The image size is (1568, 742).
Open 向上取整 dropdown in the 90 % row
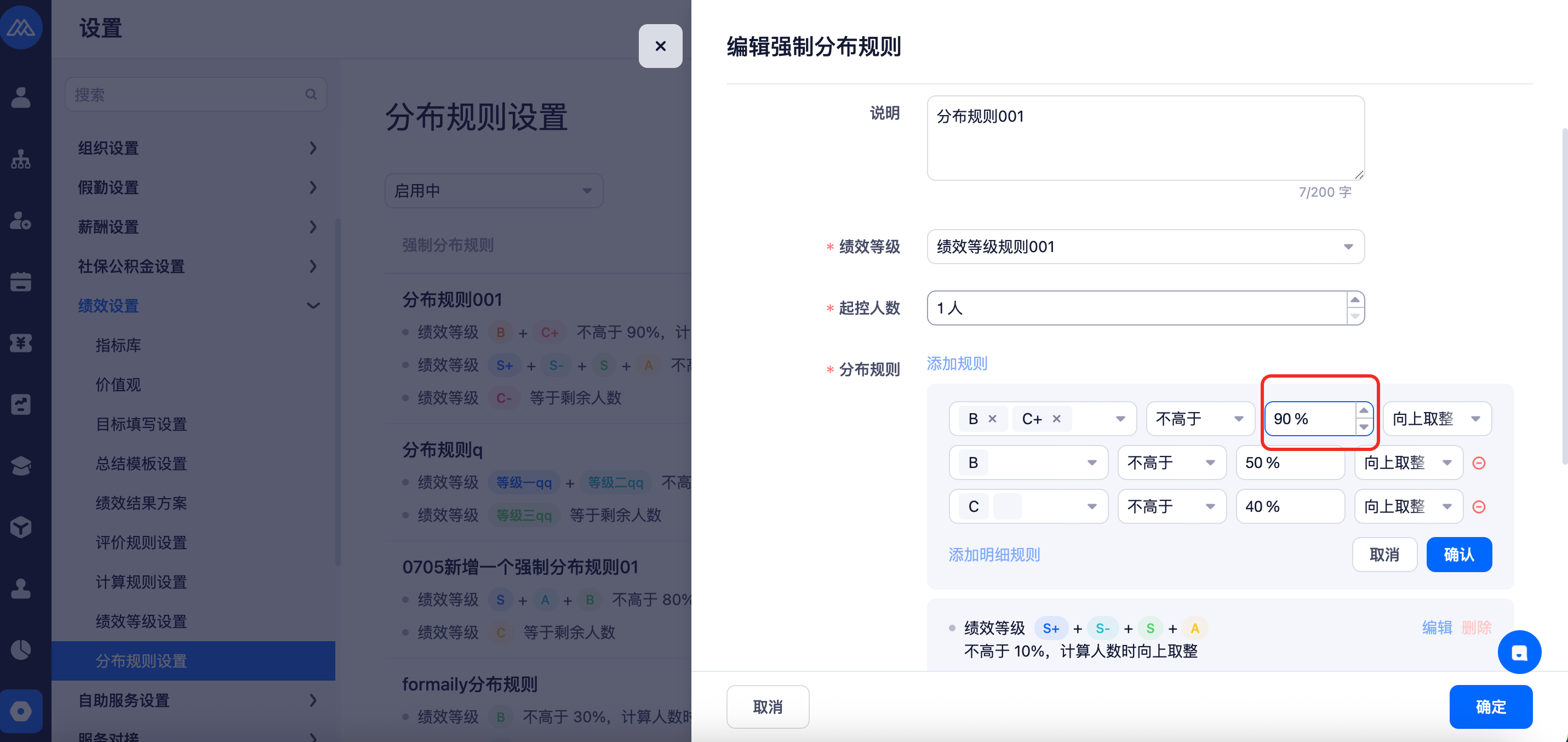click(1437, 419)
